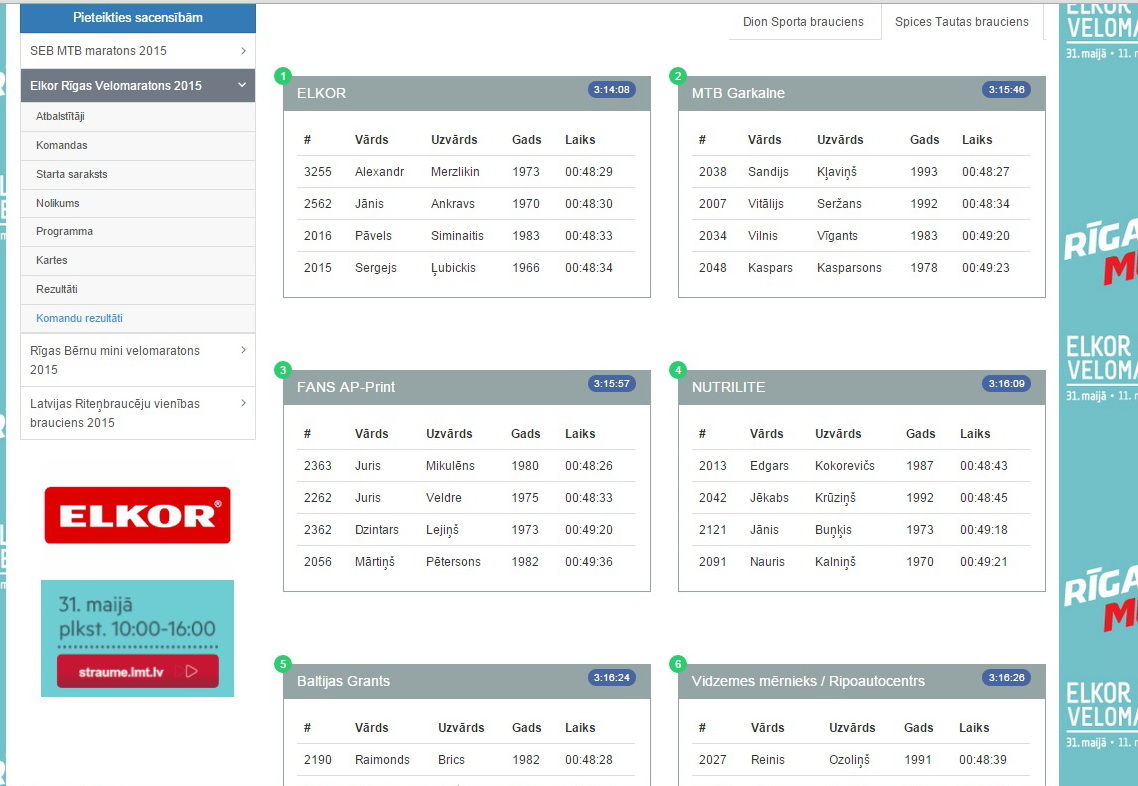Click the NUTRILITE team header

click(728, 388)
